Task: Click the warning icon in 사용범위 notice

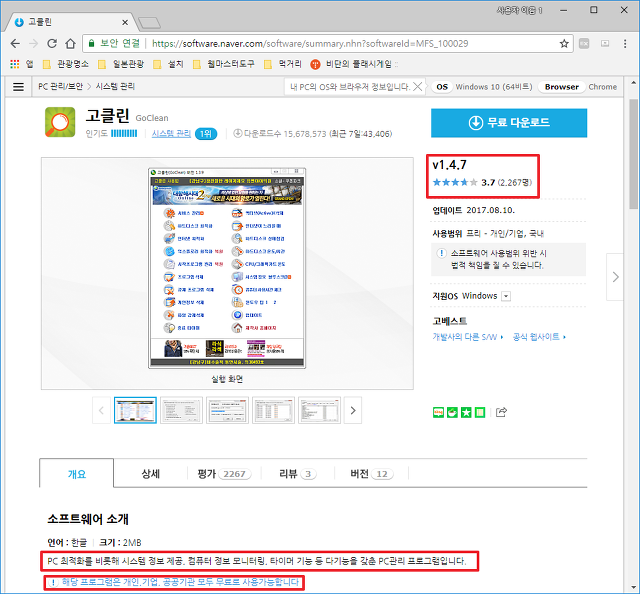Action: tap(441, 253)
